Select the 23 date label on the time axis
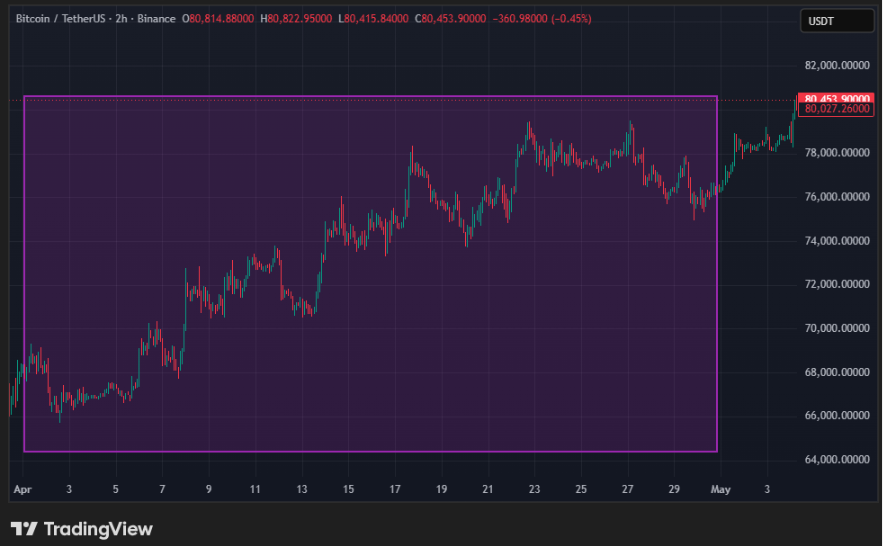This screenshot has width=883, height=546. (x=534, y=489)
